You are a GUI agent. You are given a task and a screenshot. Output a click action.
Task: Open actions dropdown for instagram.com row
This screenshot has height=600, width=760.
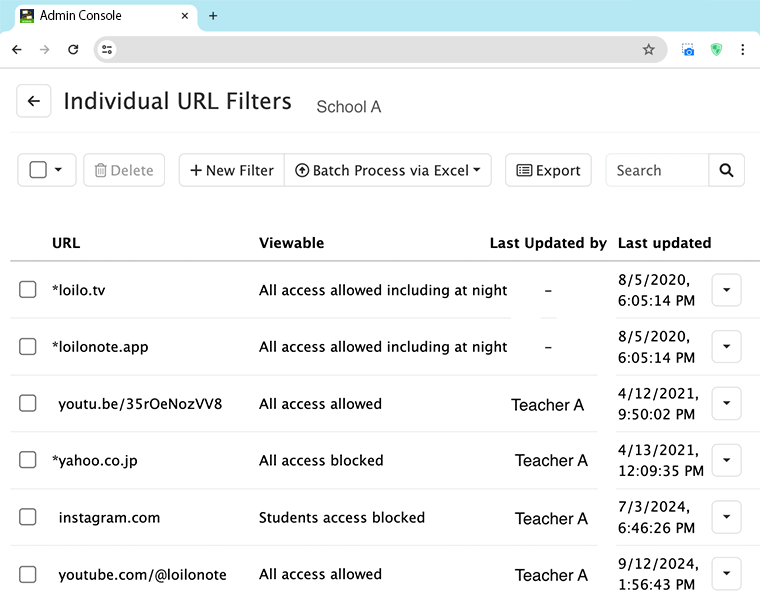[726, 517]
